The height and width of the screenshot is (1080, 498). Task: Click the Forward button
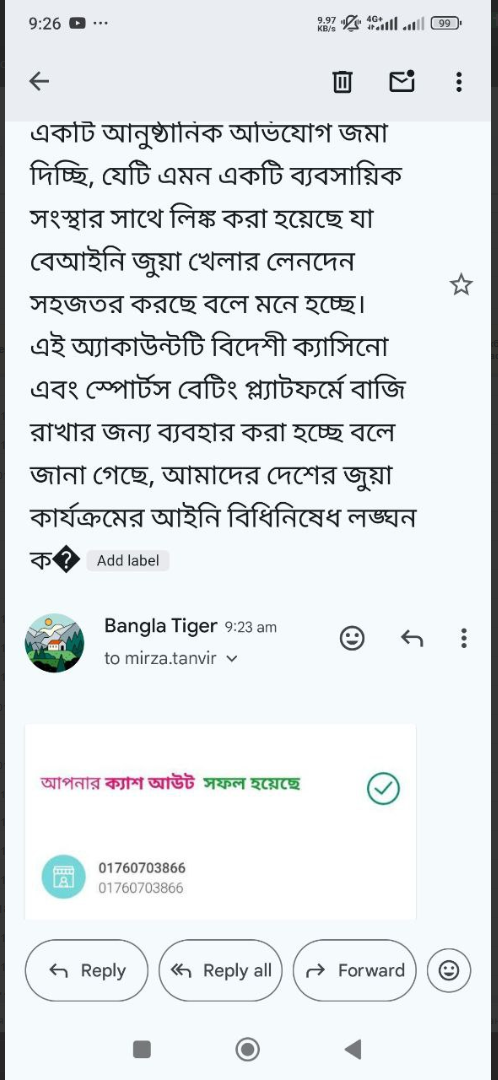coord(355,970)
